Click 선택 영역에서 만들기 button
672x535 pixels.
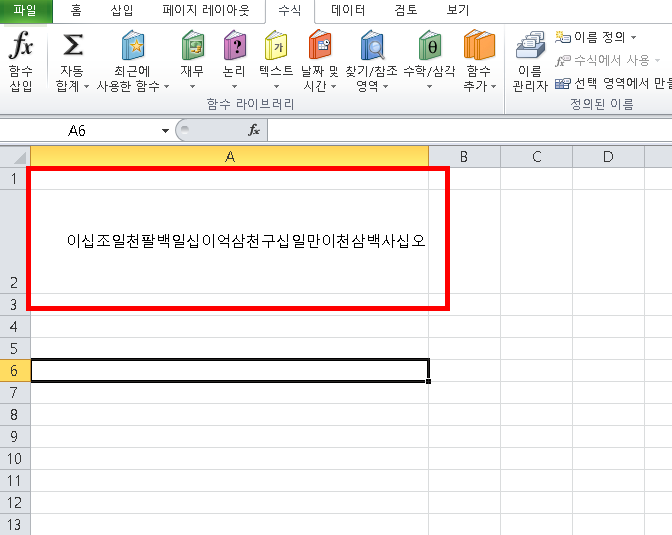tap(613, 83)
